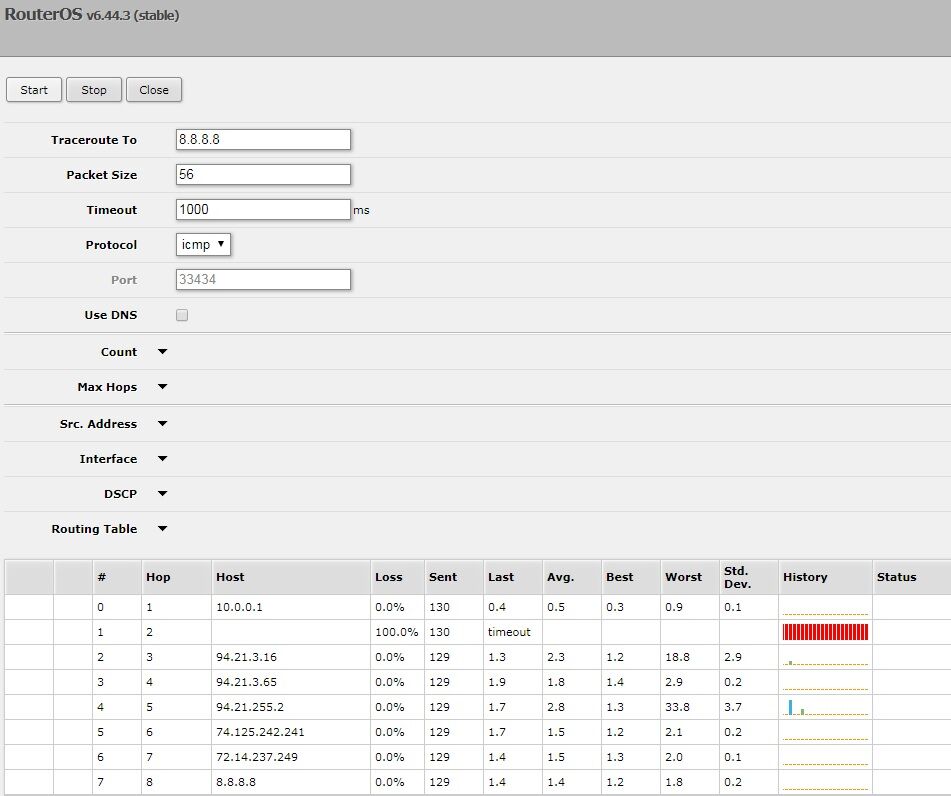Expand the DSCP option arrow
This screenshot has height=796, width=951.
pos(163,494)
